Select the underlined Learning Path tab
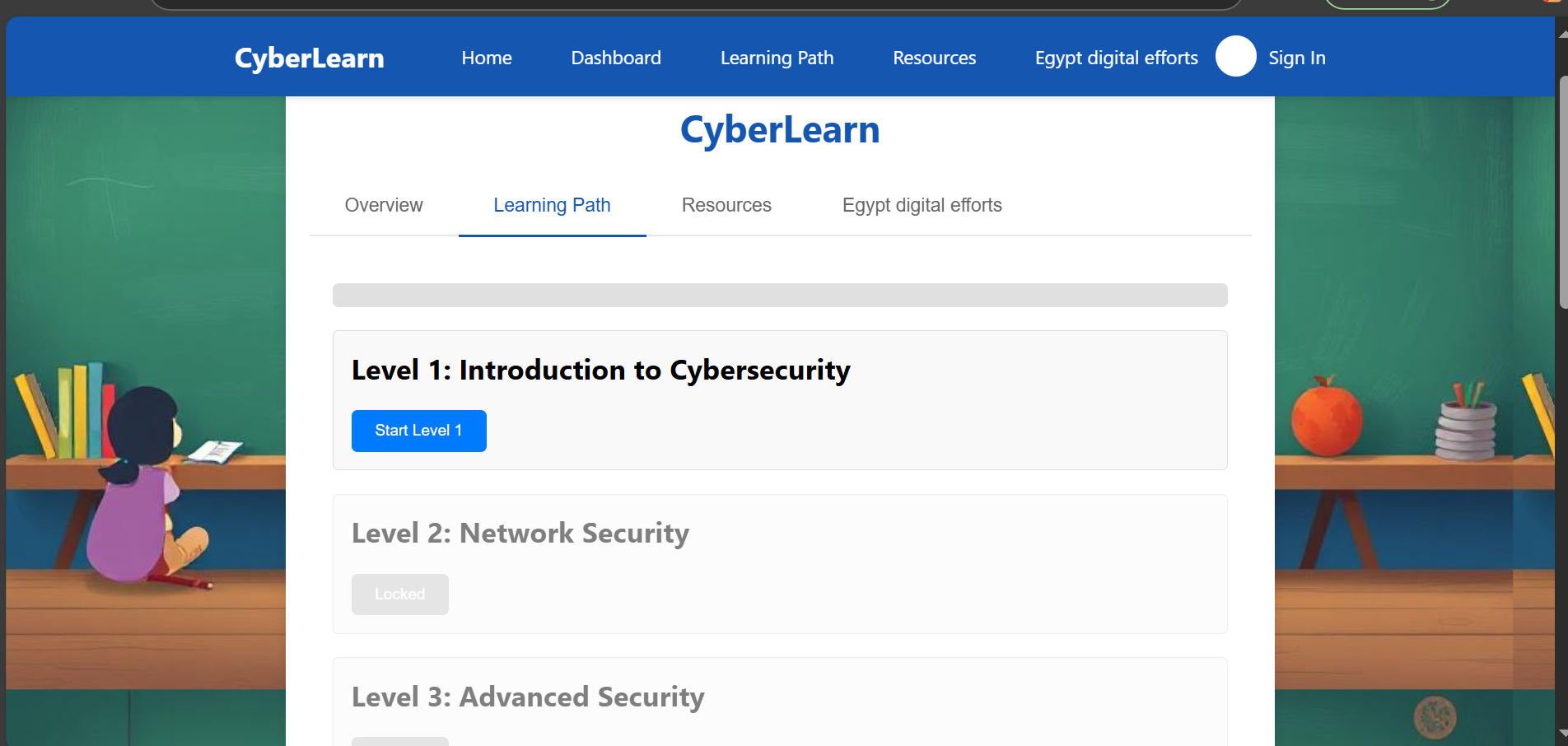 pyautogui.click(x=552, y=205)
